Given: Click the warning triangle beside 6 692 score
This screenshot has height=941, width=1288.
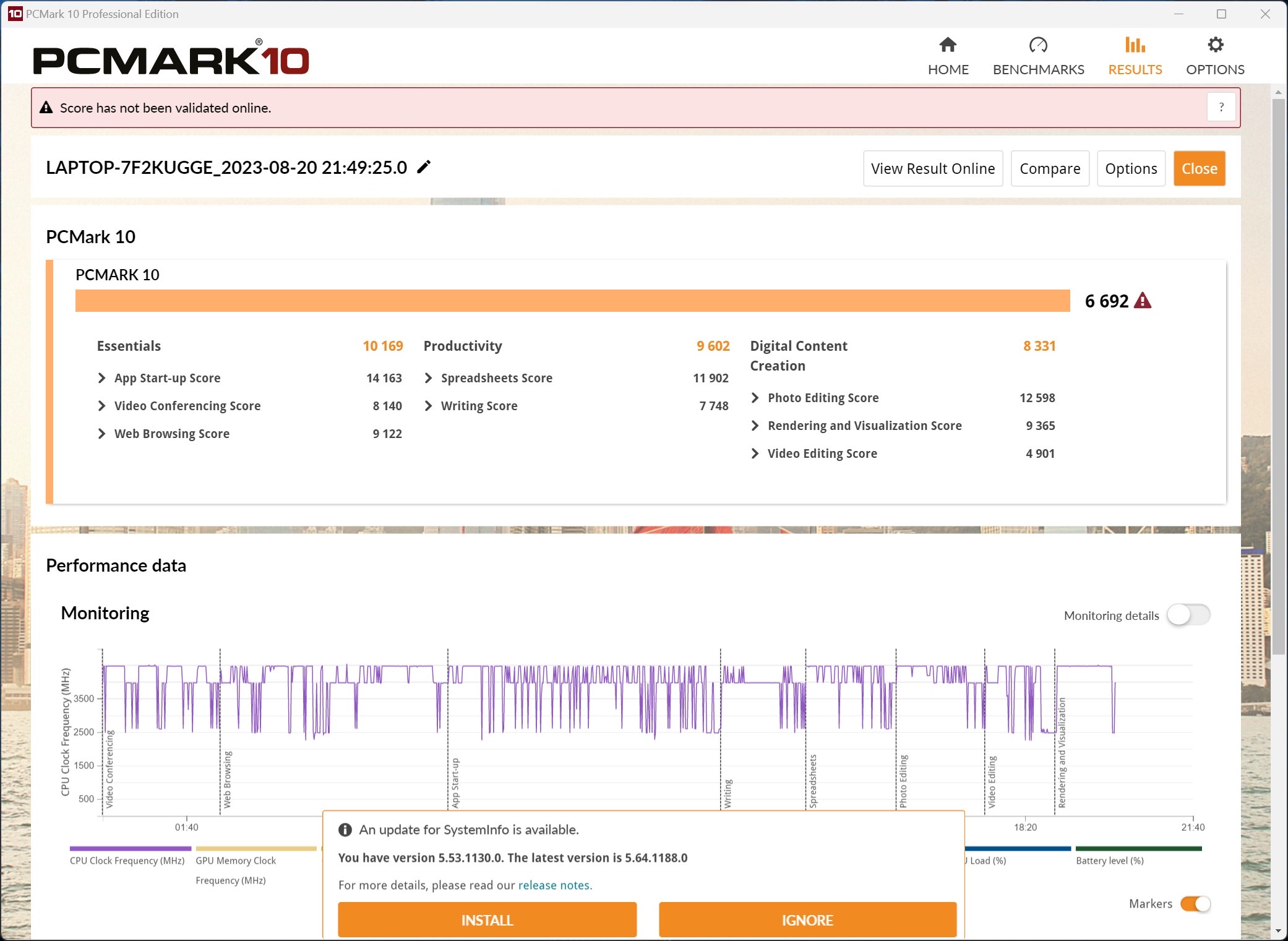Looking at the screenshot, I should tap(1143, 301).
